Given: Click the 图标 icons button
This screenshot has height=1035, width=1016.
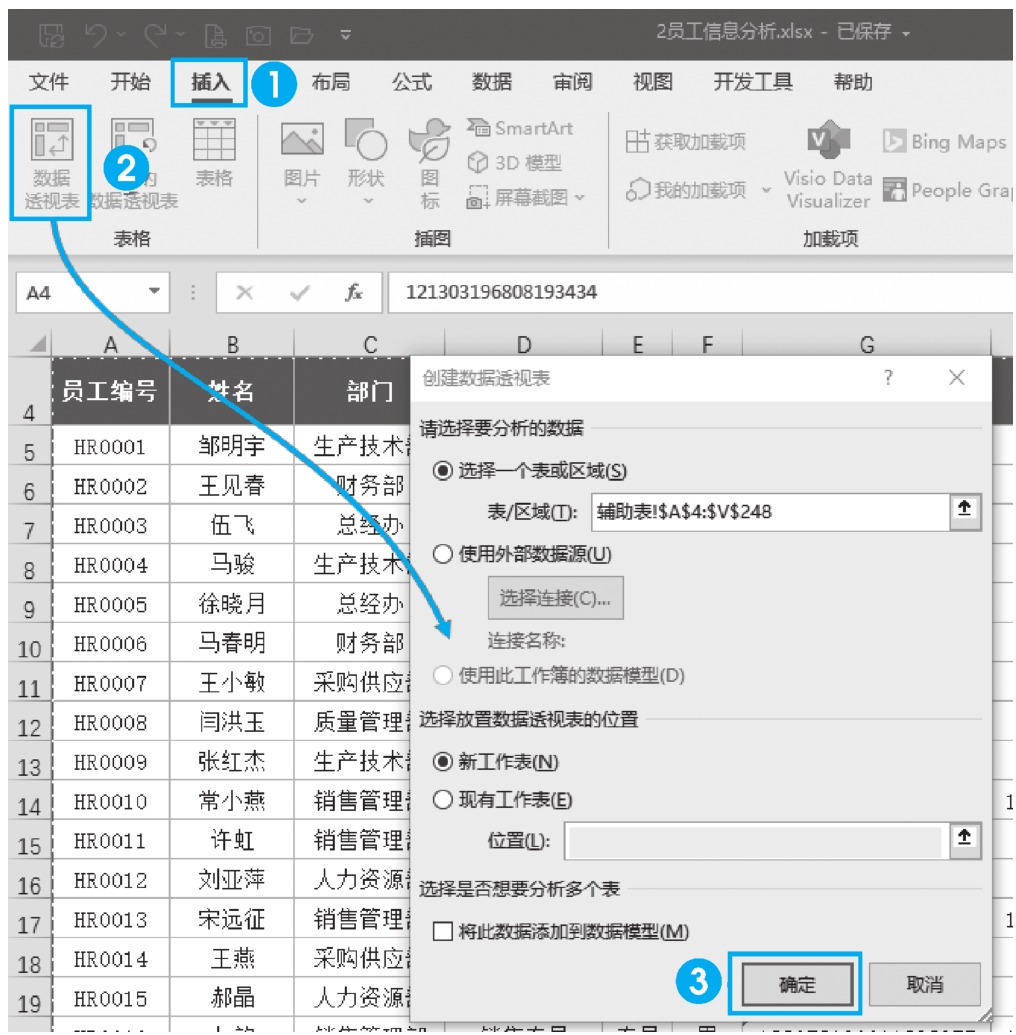Looking at the screenshot, I should pos(430,162).
